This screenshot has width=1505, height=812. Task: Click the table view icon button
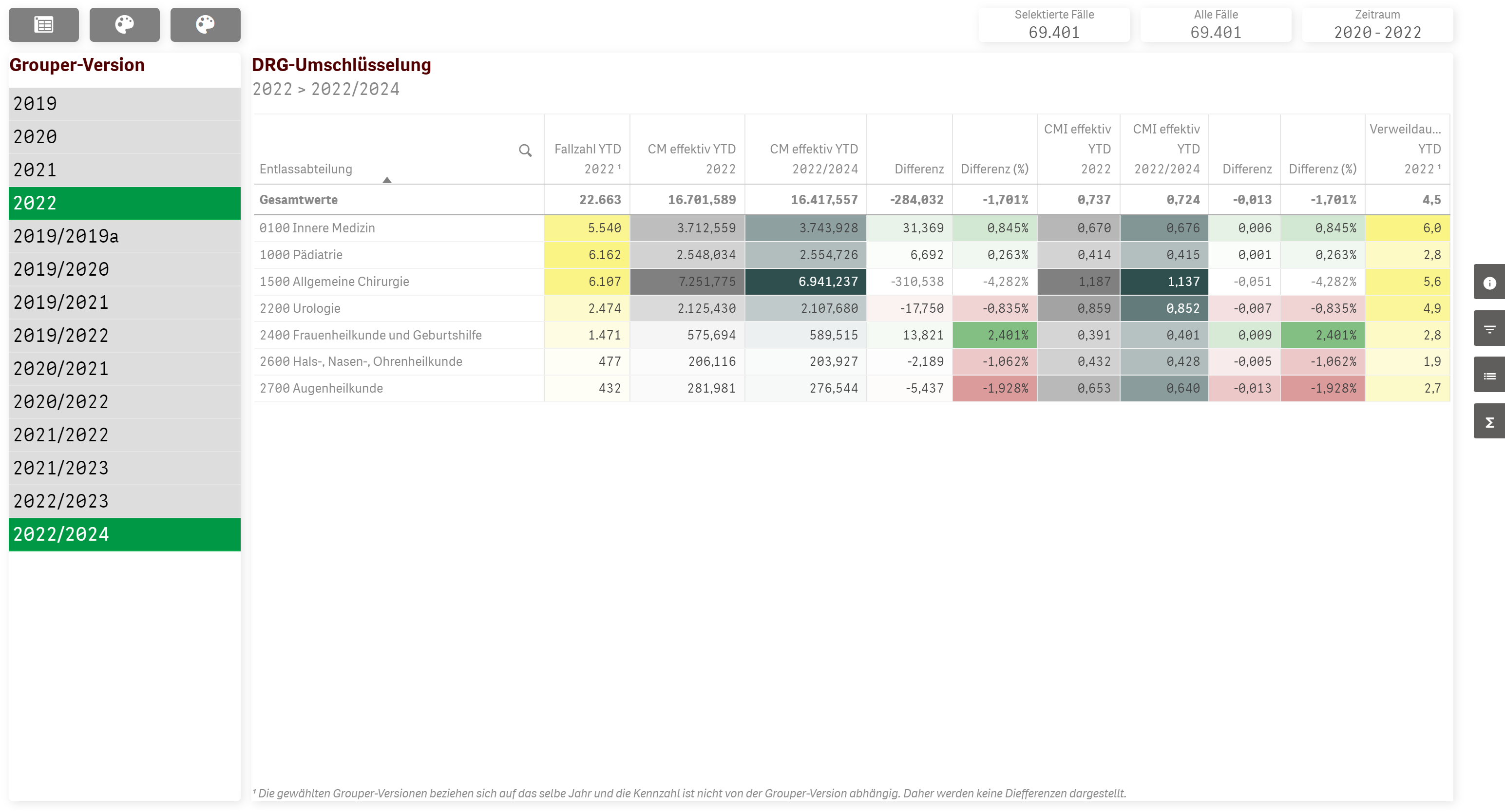coord(44,24)
